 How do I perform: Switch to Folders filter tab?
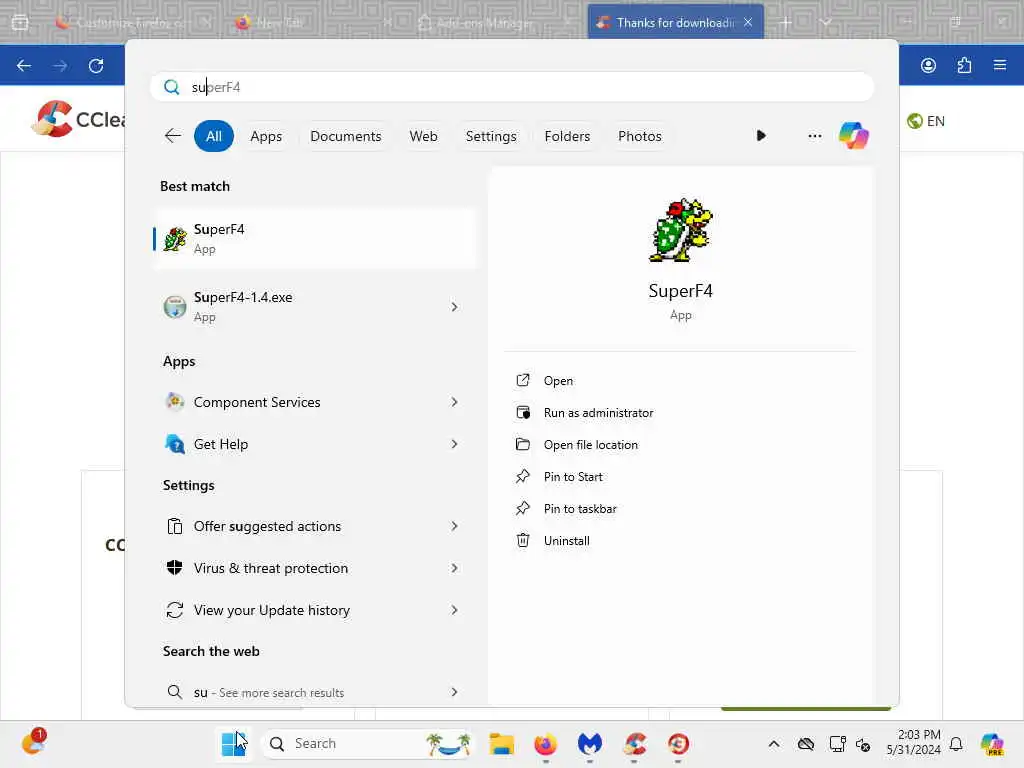pos(567,136)
